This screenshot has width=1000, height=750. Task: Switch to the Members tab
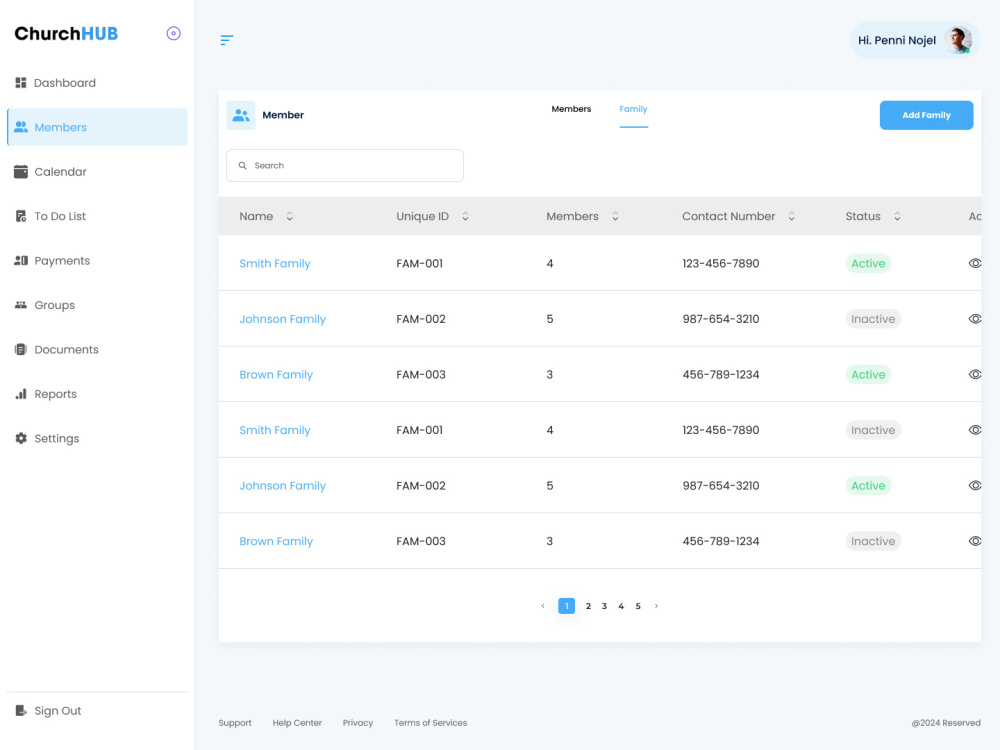point(571,109)
